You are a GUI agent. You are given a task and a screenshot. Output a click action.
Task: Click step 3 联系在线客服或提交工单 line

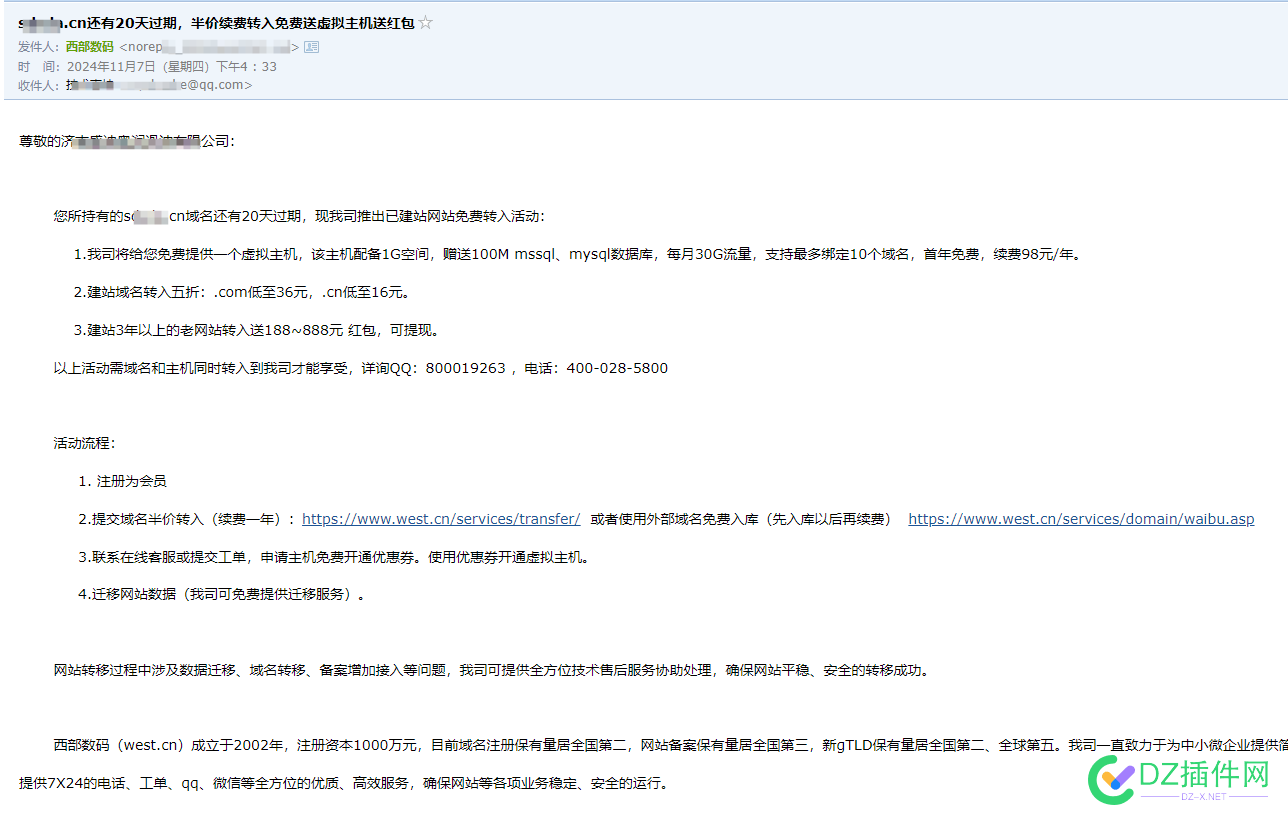tap(334, 557)
